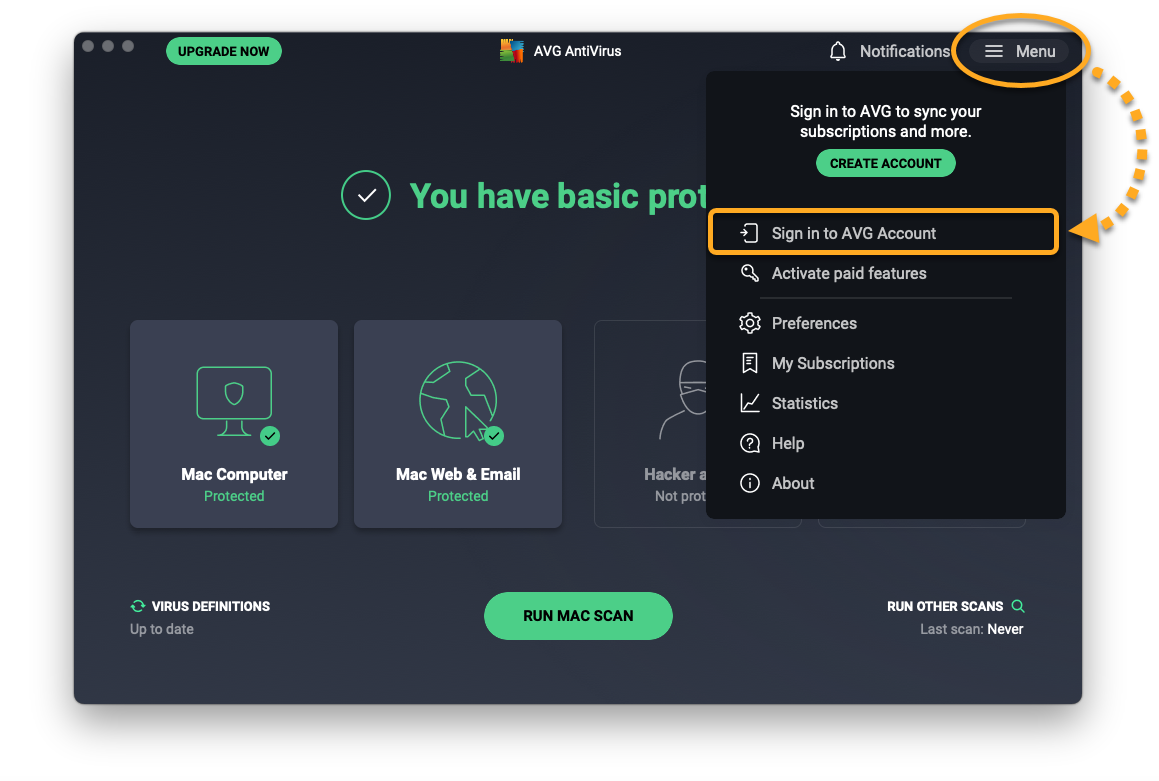Click the large checkmark status circle
The height and width of the screenshot is (781, 1159).
pyautogui.click(x=366, y=195)
